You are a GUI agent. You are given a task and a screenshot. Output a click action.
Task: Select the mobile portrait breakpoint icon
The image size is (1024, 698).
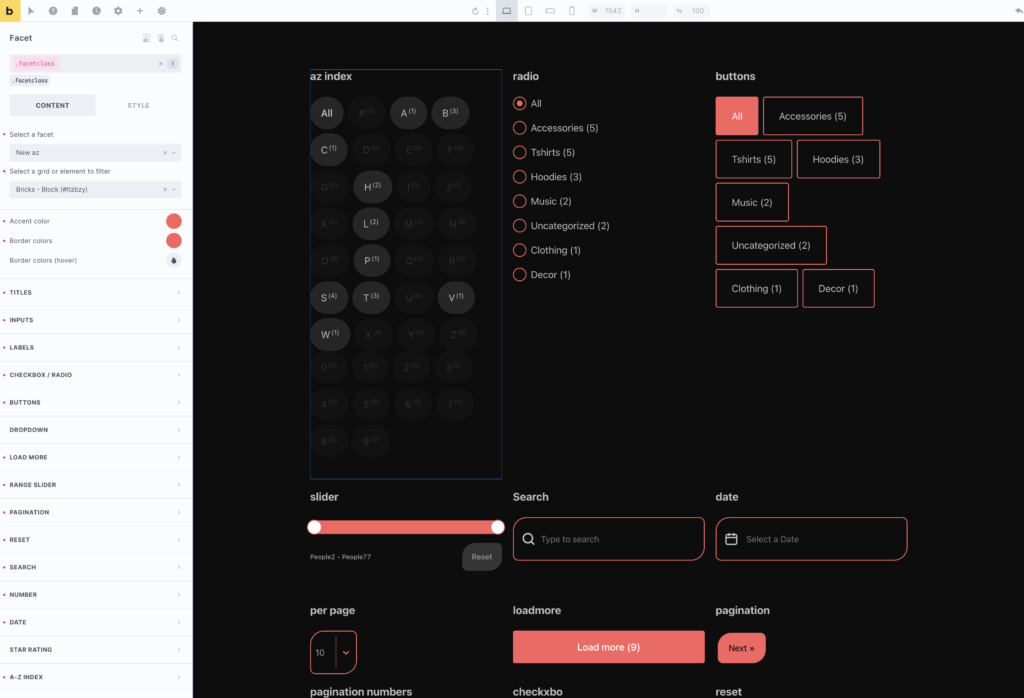pyautogui.click(x=572, y=11)
